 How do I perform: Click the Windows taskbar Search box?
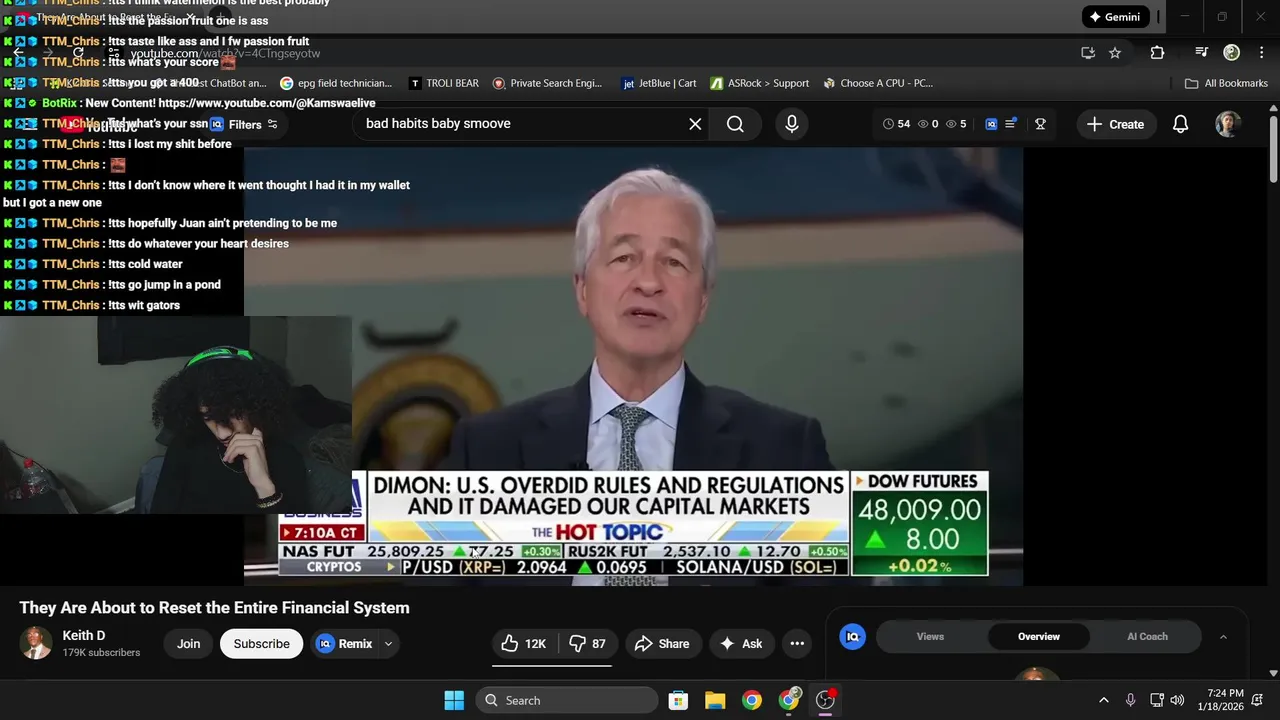click(567, 700)
